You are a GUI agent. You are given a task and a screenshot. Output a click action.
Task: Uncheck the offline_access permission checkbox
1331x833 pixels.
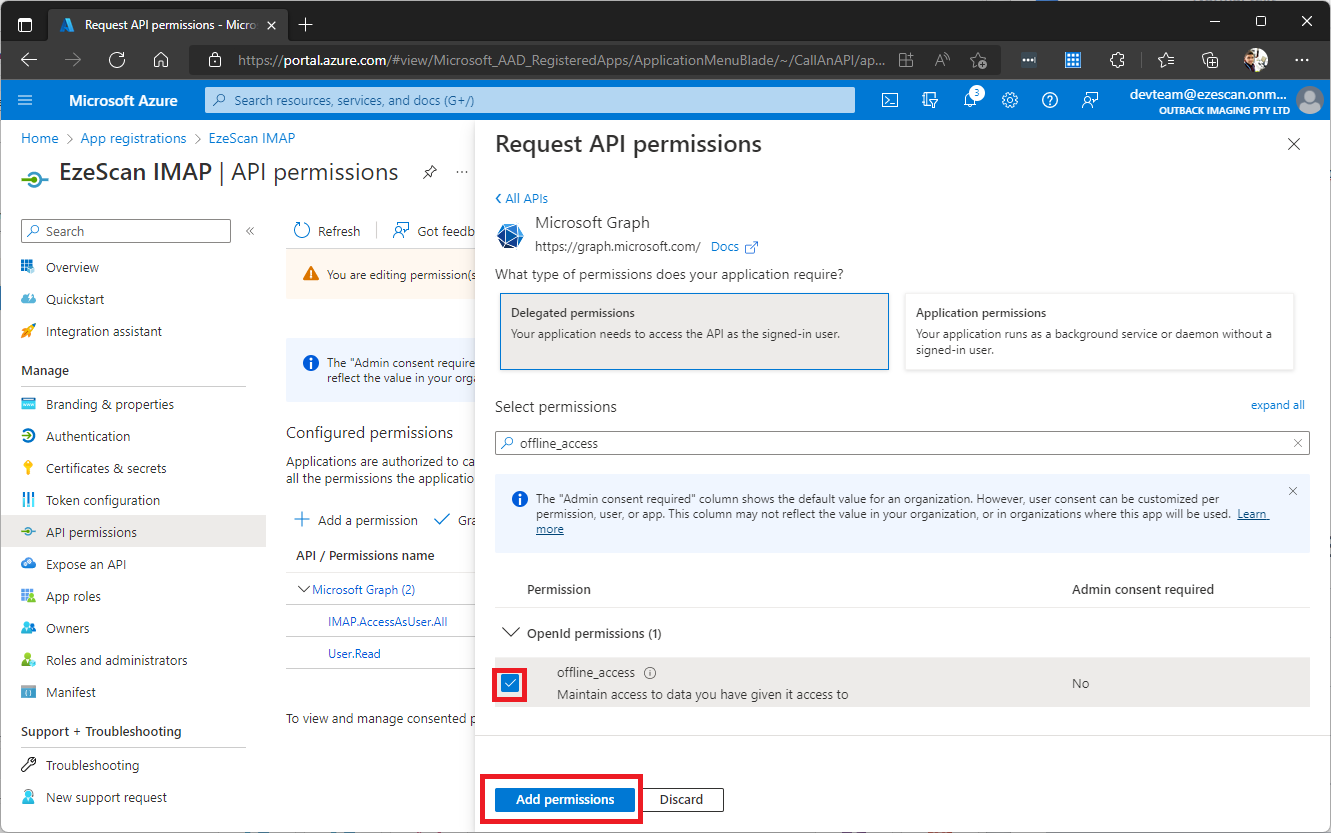pos(511,684)
